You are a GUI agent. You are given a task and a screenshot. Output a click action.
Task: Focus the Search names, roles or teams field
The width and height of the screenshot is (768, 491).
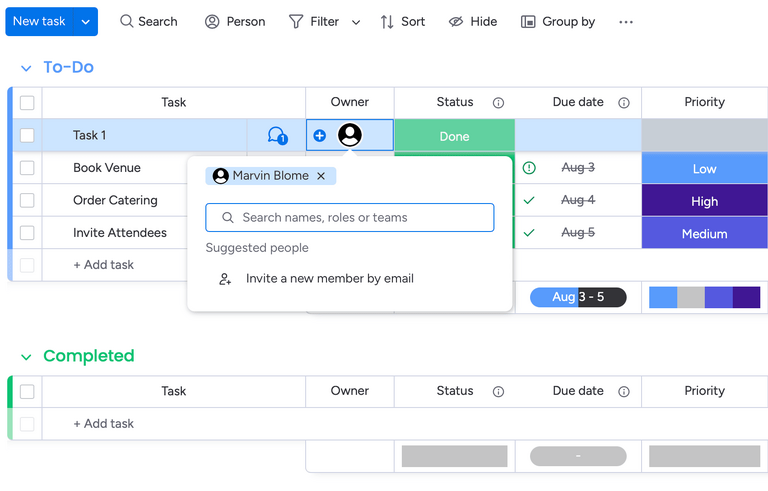350,217
